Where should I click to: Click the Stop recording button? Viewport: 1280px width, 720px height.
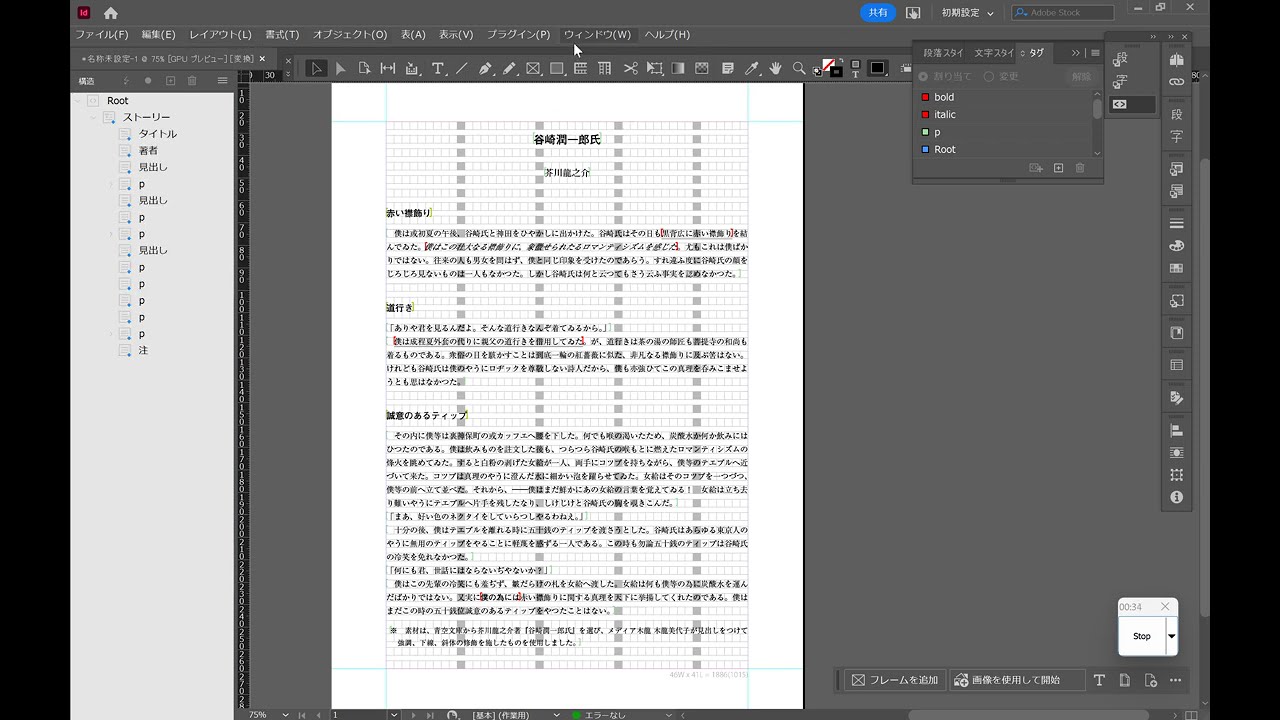pos(1142,636)
